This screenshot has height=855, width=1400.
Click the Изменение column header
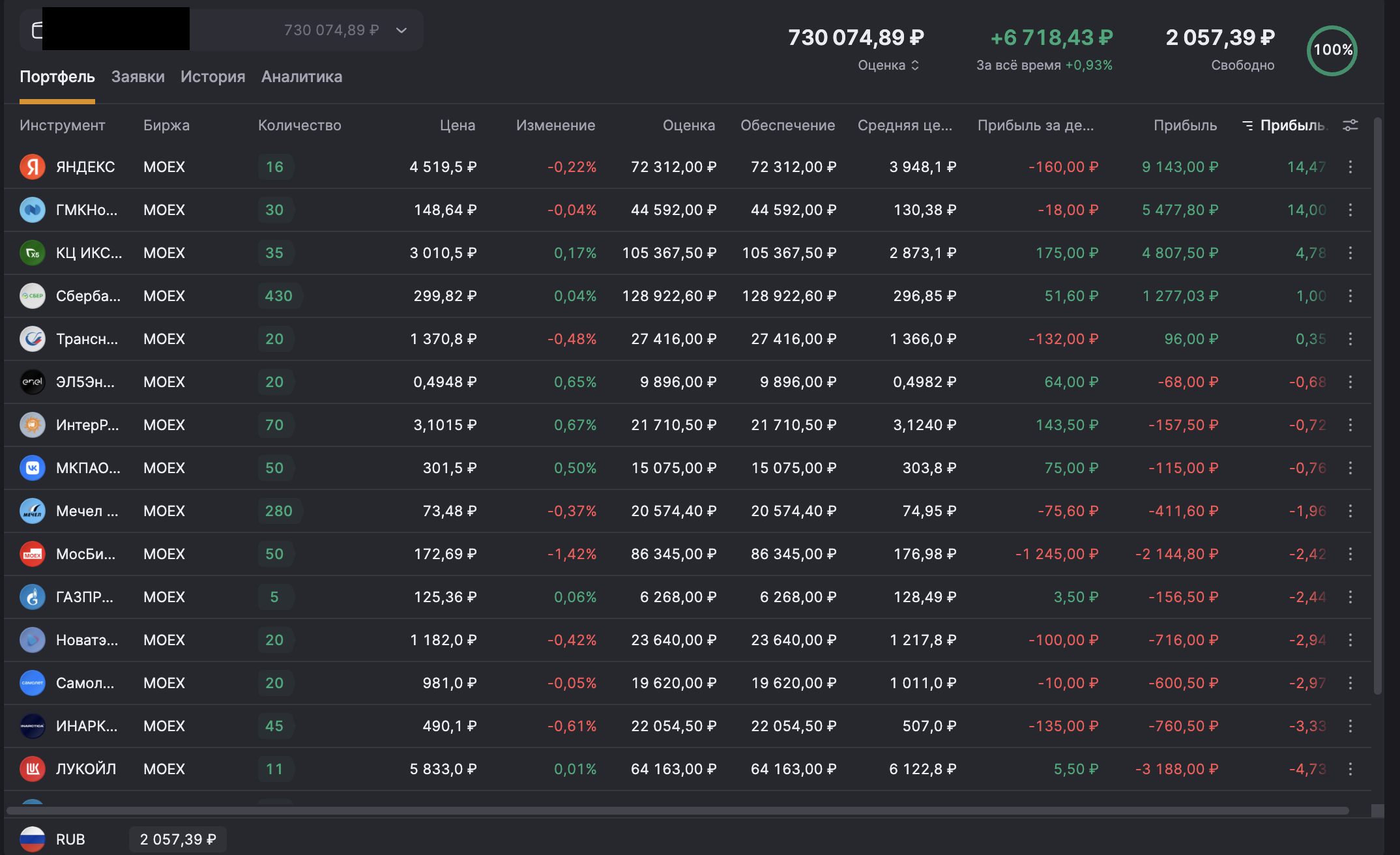555,125
